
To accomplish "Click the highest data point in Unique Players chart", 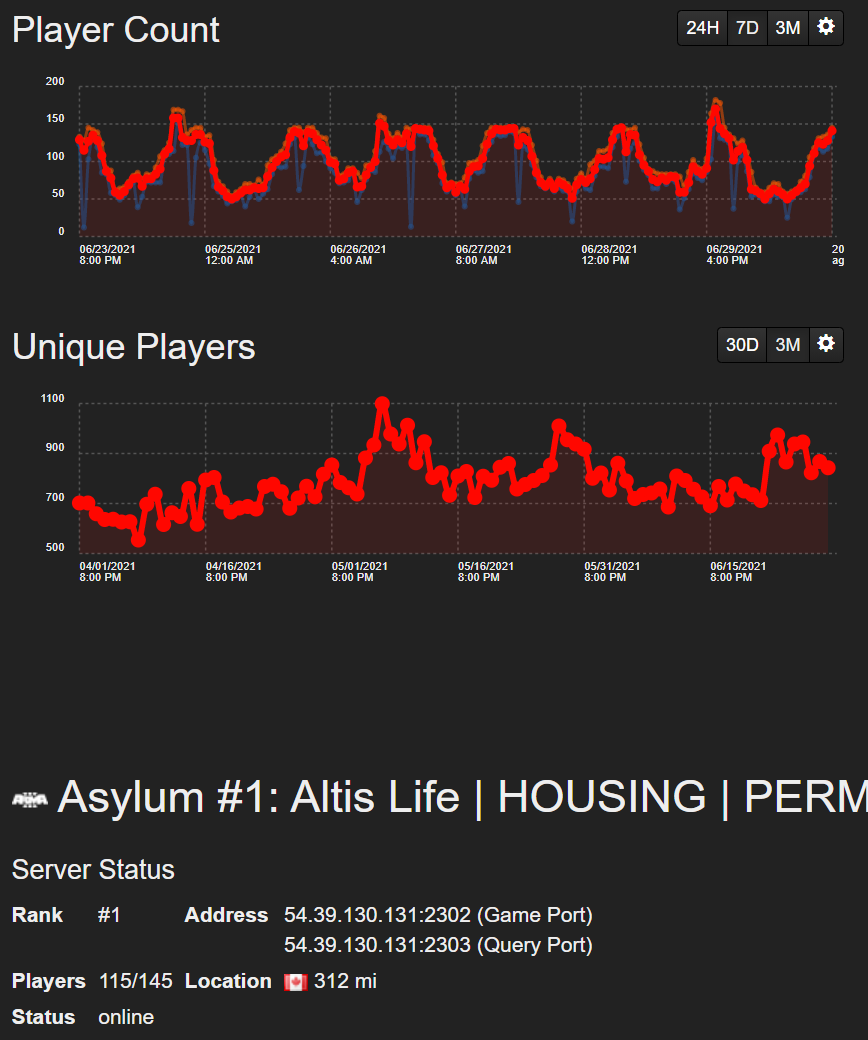I will (x=382, y=403).
